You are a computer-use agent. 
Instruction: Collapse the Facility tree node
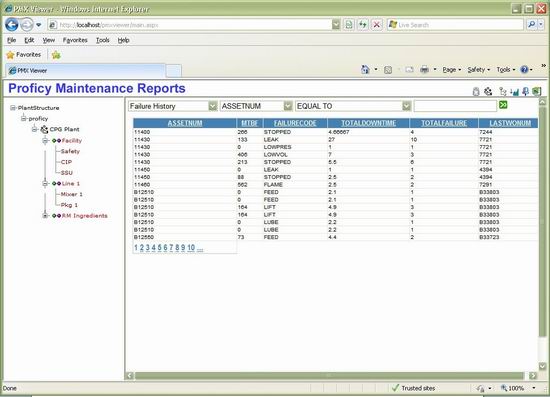click(45, 141)
